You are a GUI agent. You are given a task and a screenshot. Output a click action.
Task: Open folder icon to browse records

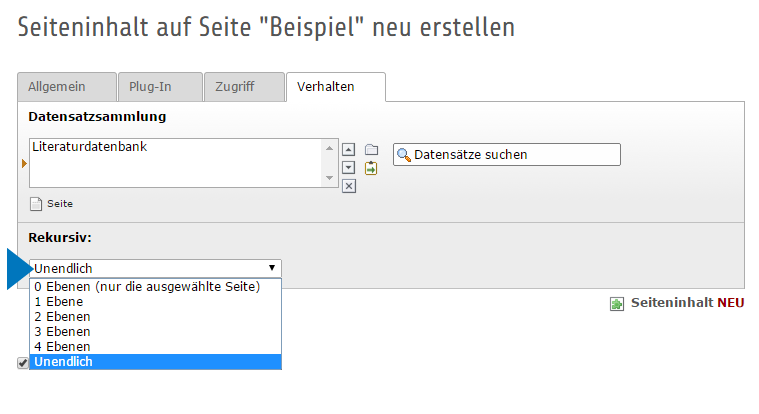click(x=371, y=150)
